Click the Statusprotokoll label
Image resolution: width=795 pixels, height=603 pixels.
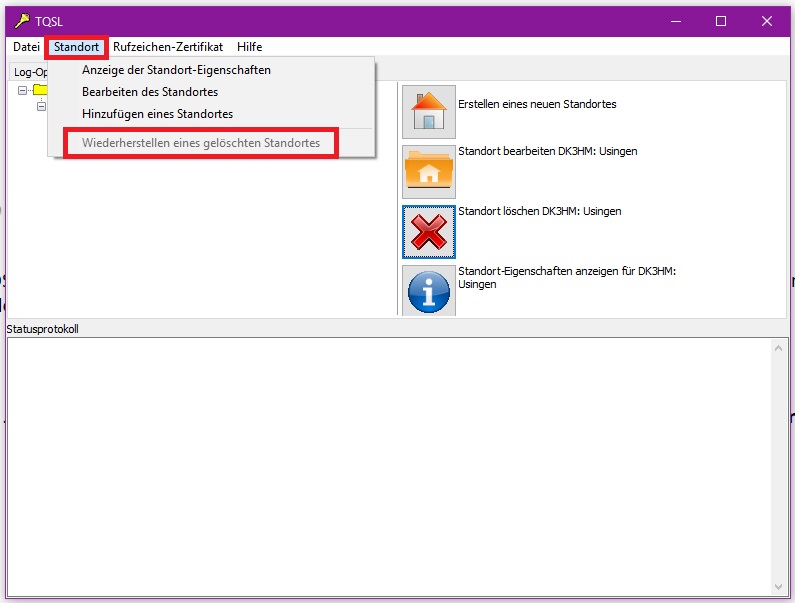(43, 329)
